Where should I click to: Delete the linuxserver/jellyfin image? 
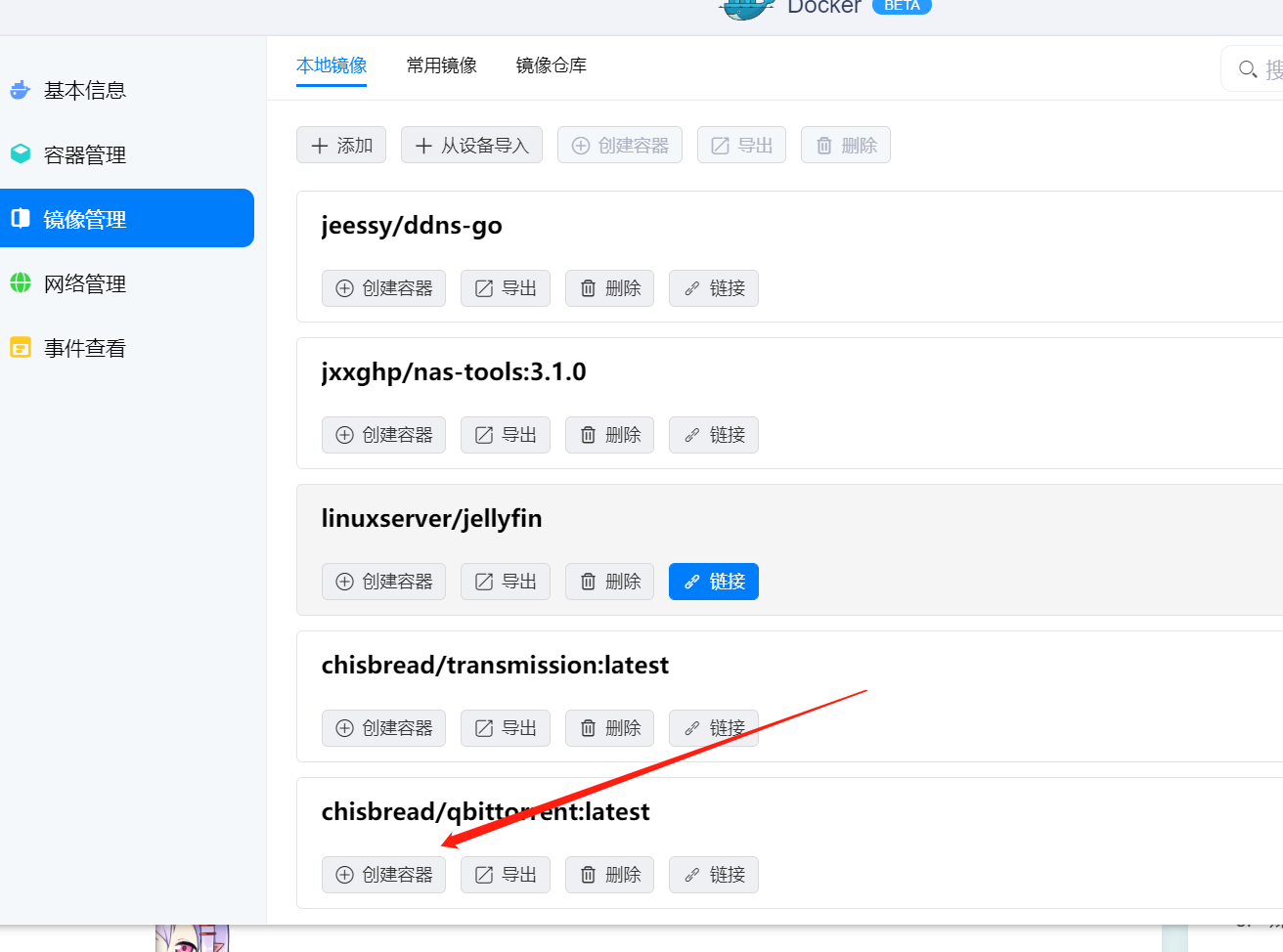tap(609, 582)
